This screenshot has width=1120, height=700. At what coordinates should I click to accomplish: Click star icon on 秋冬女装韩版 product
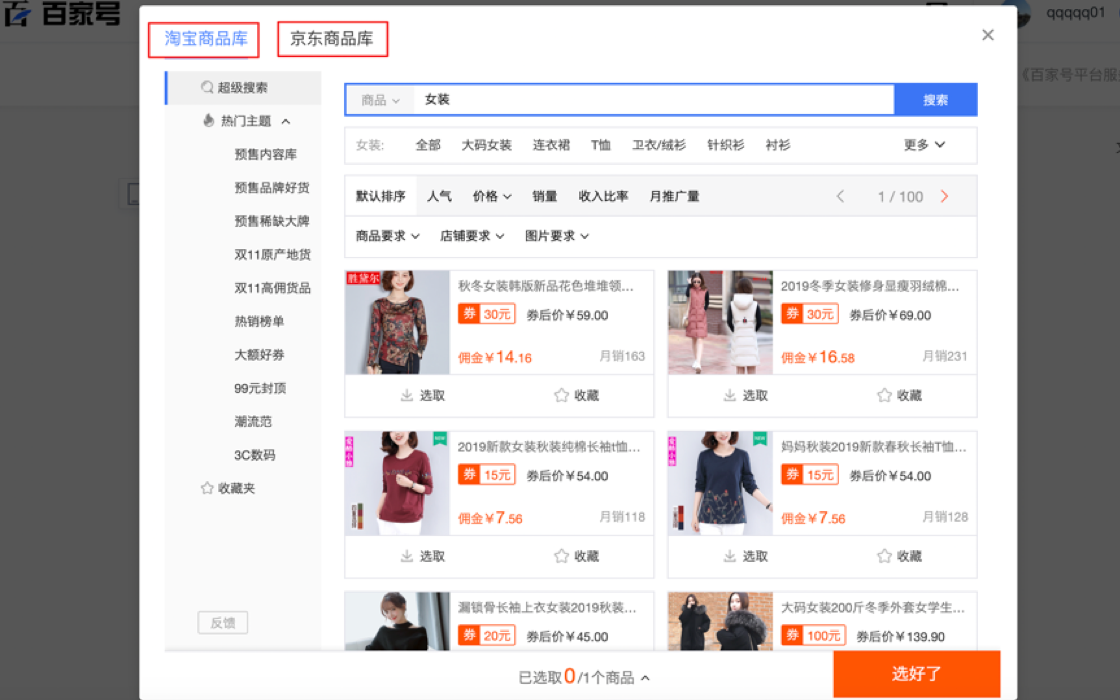[561, 395]
